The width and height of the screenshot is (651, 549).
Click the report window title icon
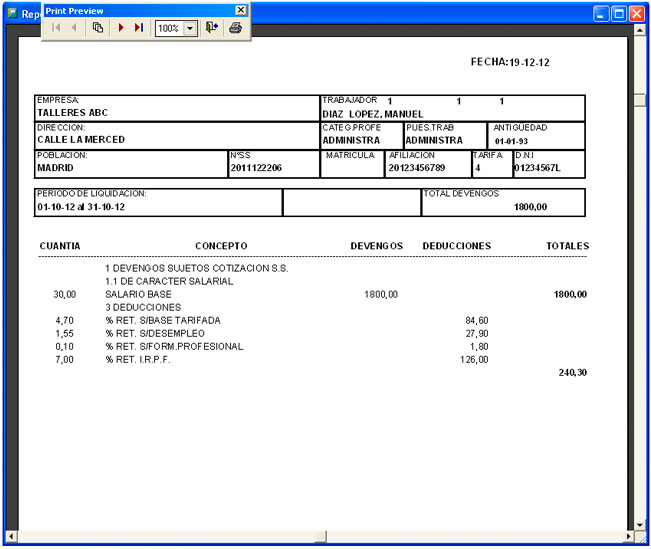[x=13, y=13]
